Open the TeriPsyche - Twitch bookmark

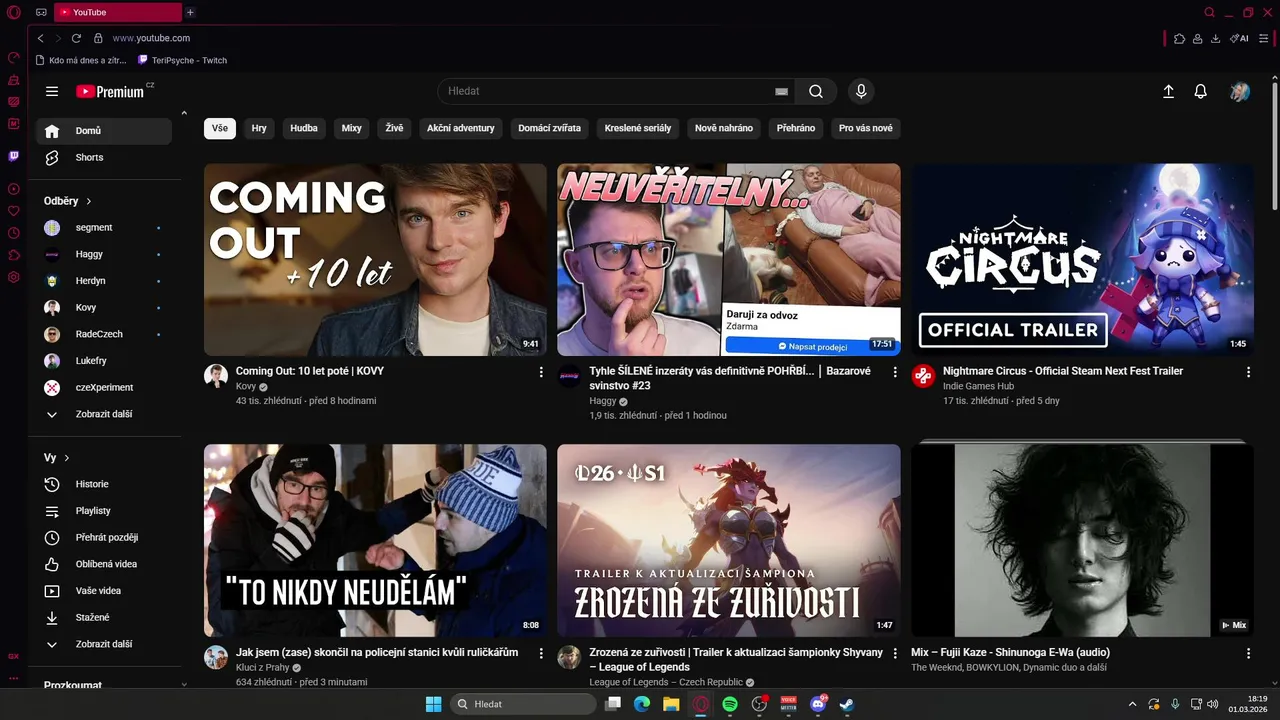click(x=183, y=60)
